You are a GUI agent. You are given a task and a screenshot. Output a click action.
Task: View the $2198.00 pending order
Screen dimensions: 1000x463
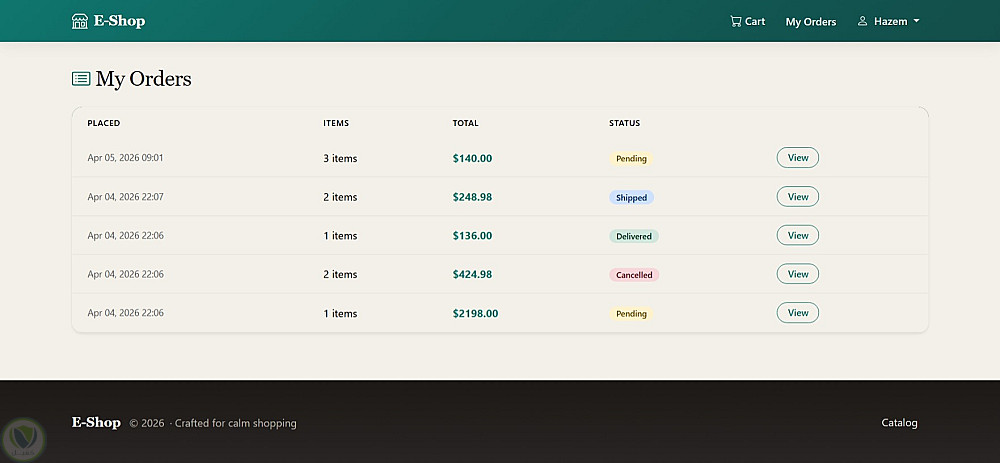click(797, 313)
